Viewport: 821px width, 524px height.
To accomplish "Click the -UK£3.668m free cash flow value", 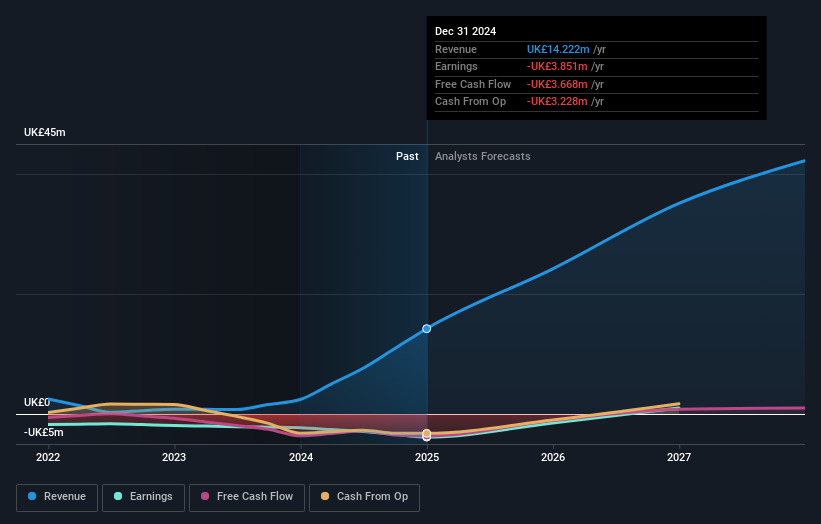I will tap(557, 84).
